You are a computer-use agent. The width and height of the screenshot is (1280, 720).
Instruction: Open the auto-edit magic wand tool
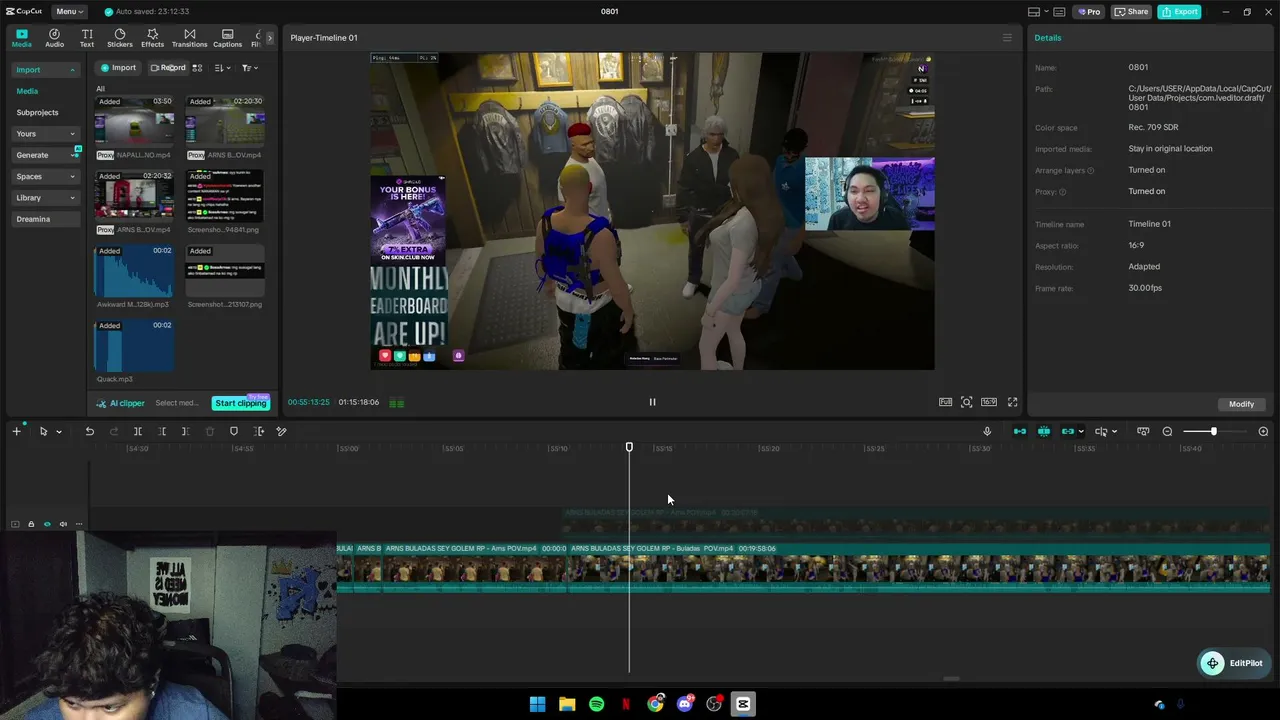[x=281, y=431]
